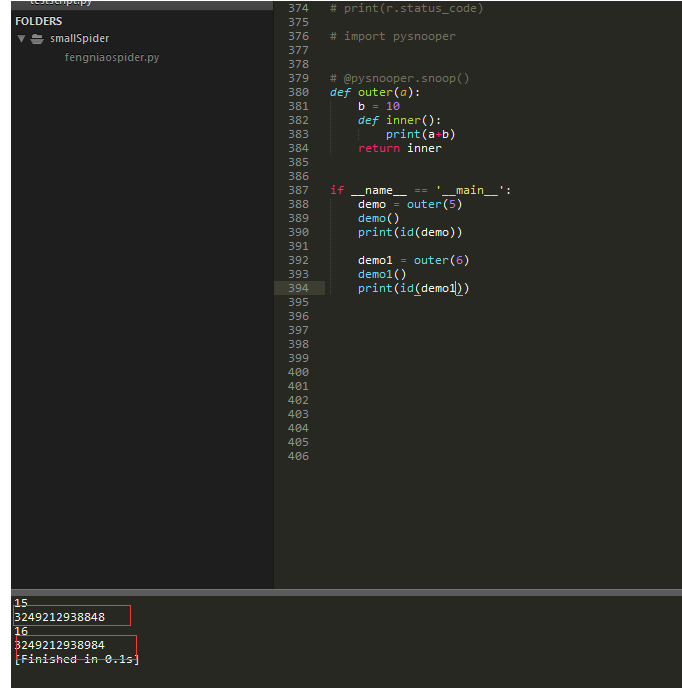Select the smallSpider folder label
The height and width of the screenshot is (688, 682).
click(x=79, y=39)
